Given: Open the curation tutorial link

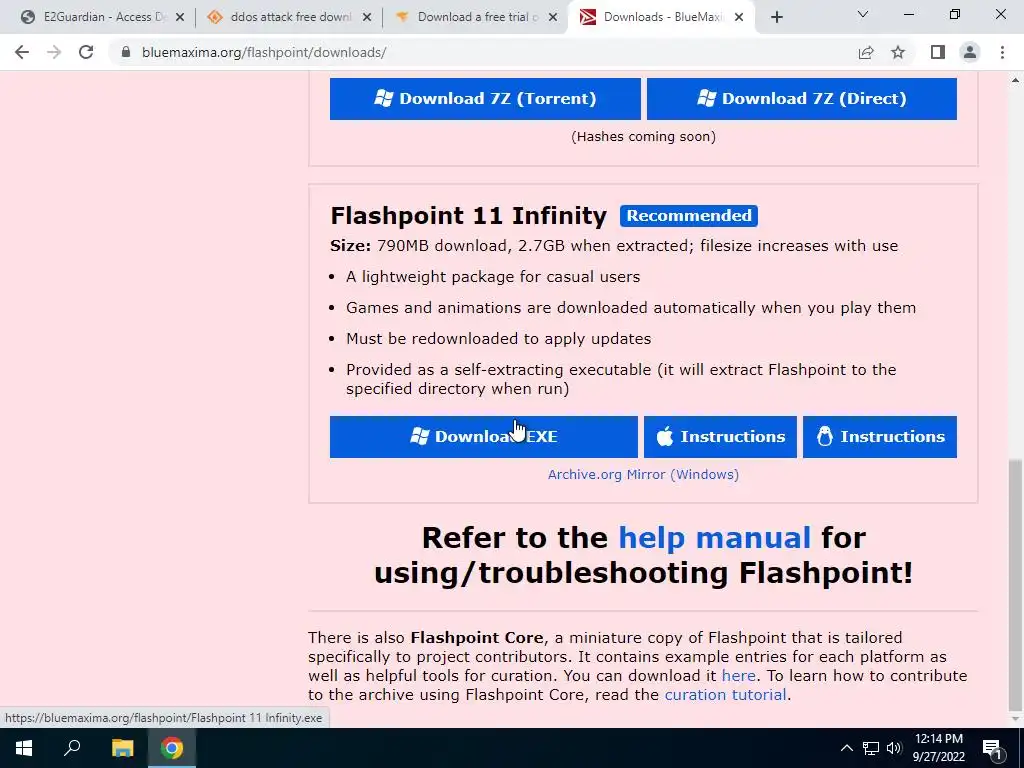Looking at the screenshot, I should (725, 695).
